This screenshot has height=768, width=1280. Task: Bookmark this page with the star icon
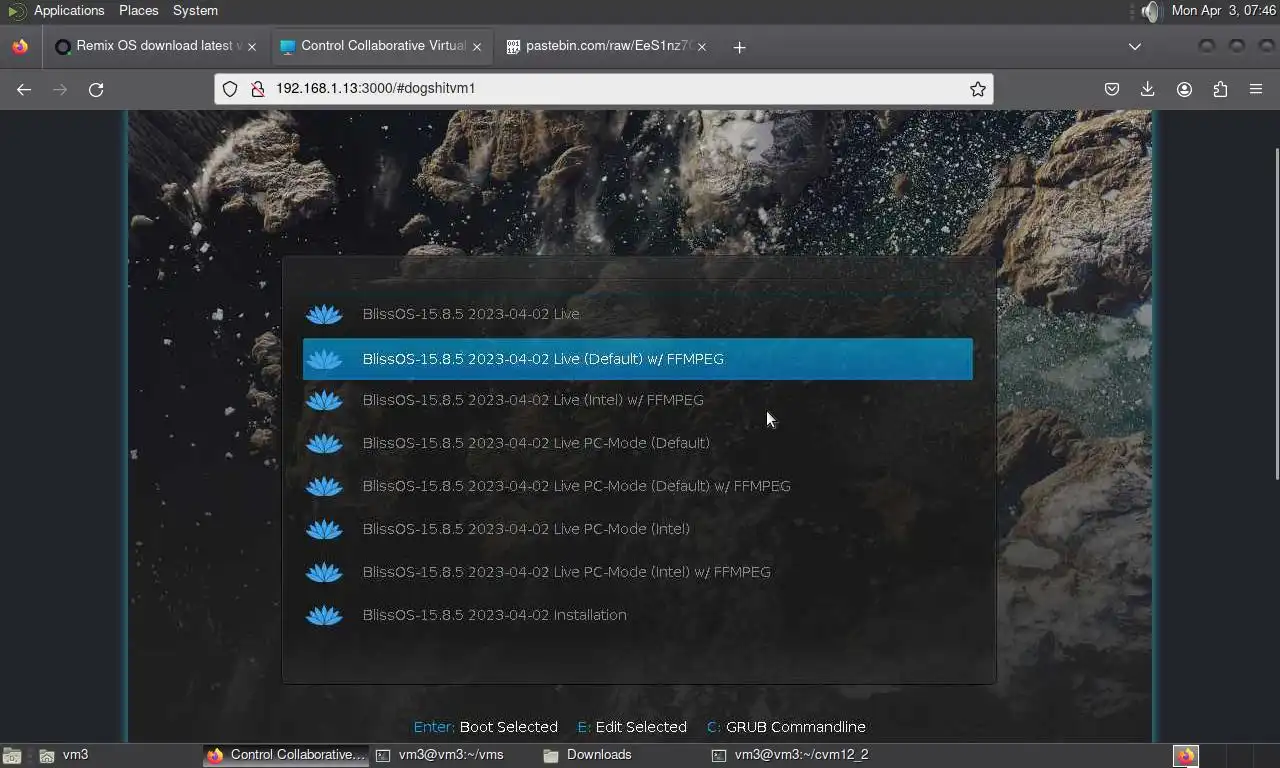point(978,89)
